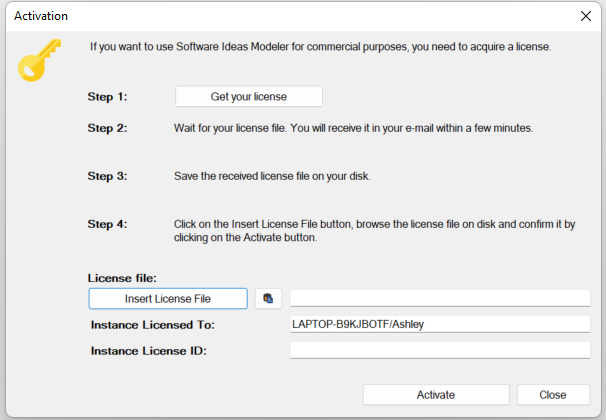This screenshot has height=420, width=606.
Task: Click the 'Instance License ID:' label
Action: (149, 351)
